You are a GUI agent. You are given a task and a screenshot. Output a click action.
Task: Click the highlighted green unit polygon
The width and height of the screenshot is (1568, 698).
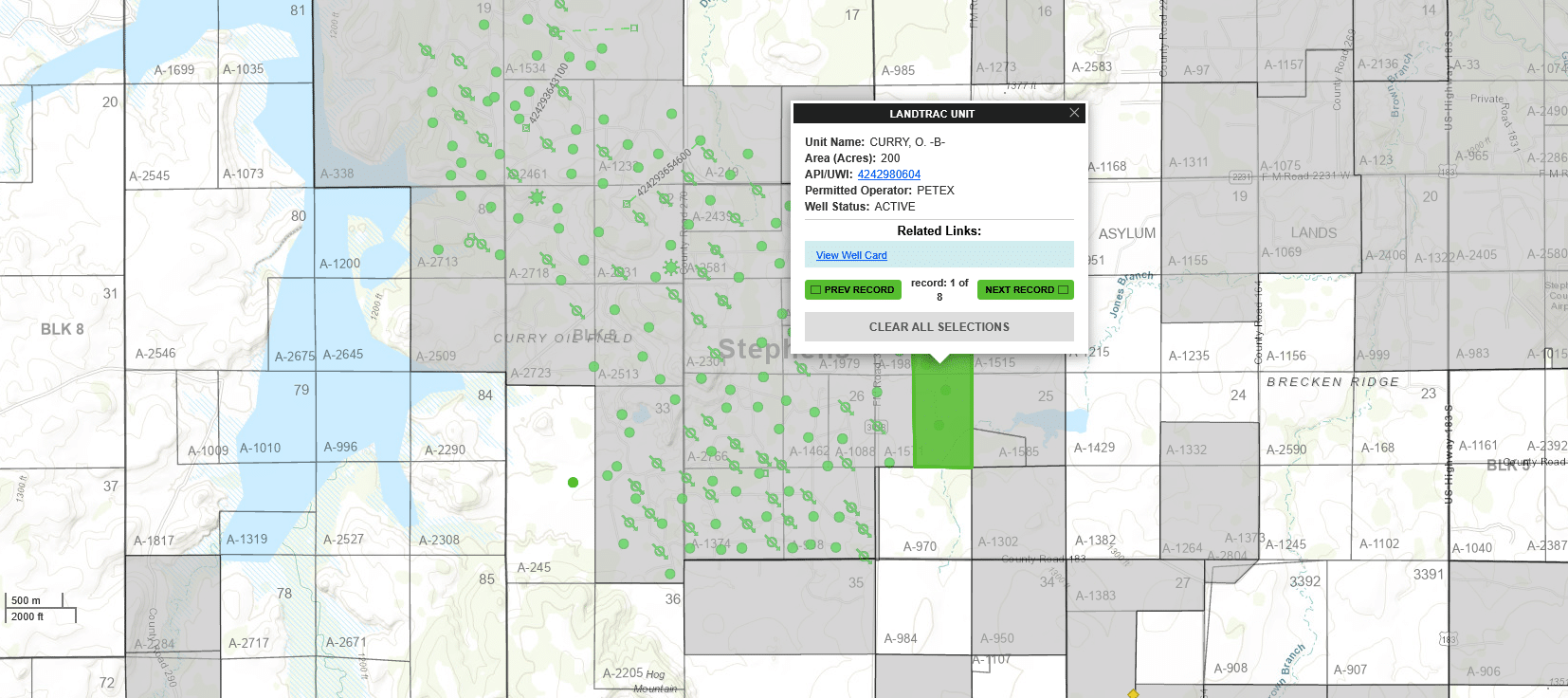942,417
